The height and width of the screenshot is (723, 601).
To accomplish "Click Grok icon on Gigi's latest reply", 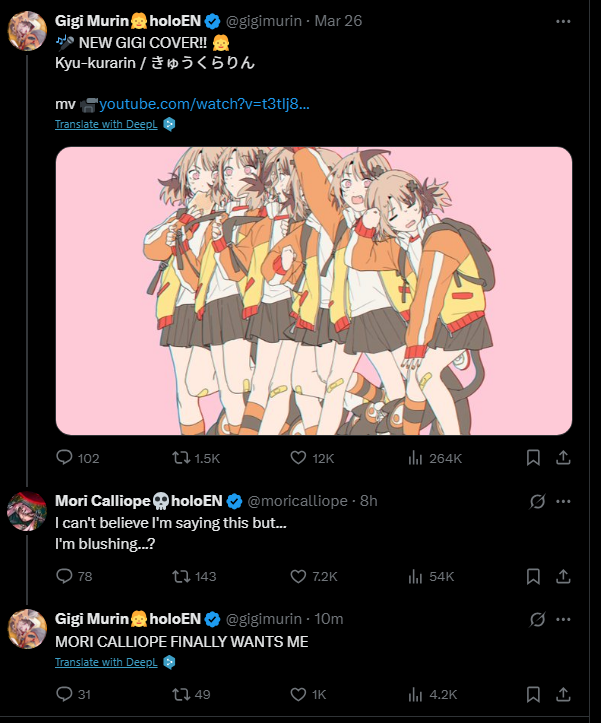I will 537,619.
